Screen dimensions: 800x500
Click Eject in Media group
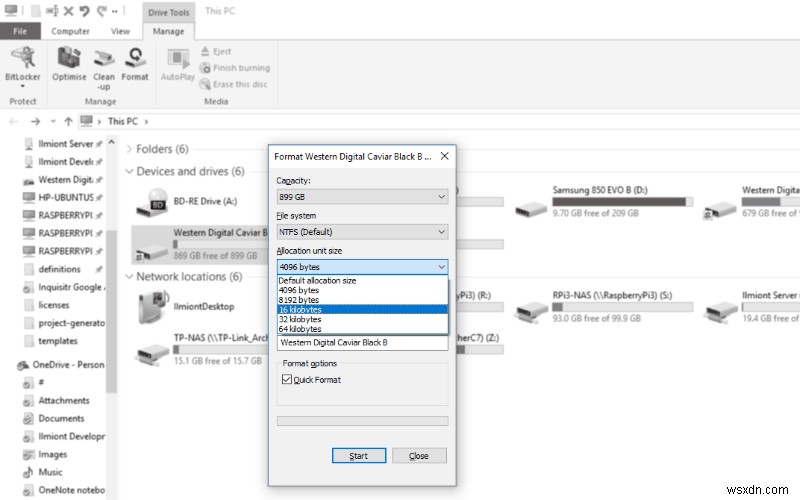(216, 52)
